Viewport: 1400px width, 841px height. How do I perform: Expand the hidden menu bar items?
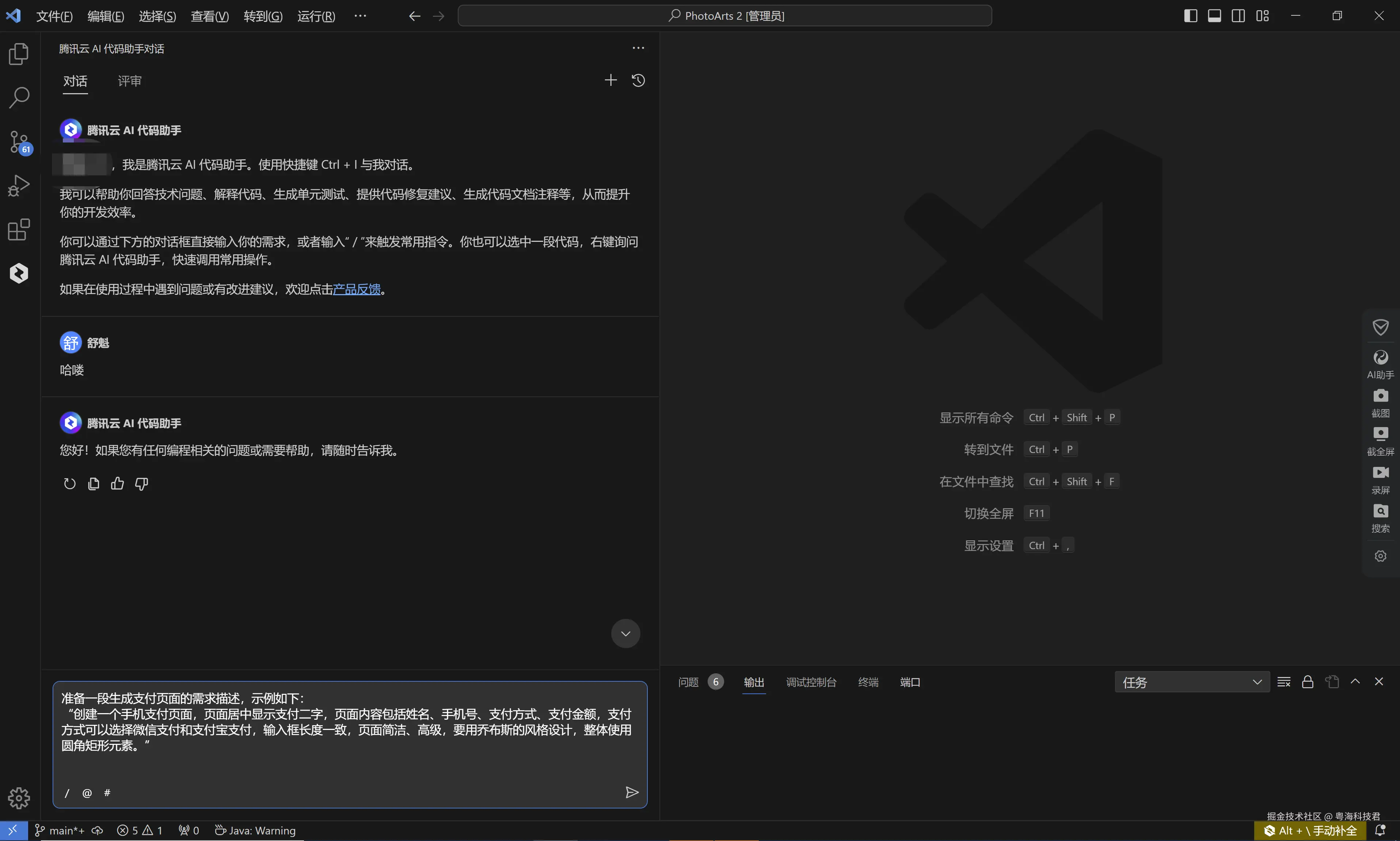[360, 16]
